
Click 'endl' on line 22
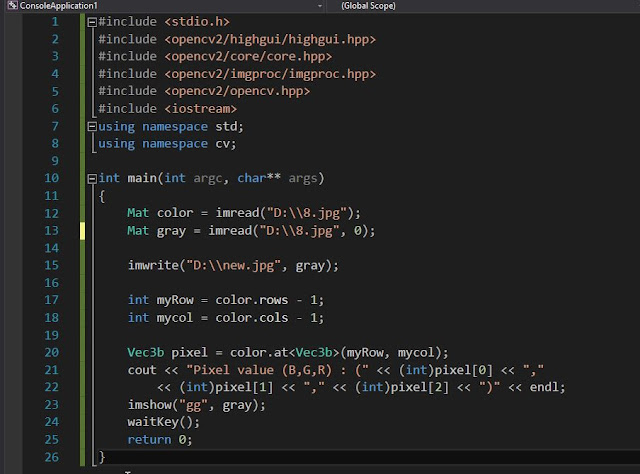pyautogui.click(x=544, y=387)
